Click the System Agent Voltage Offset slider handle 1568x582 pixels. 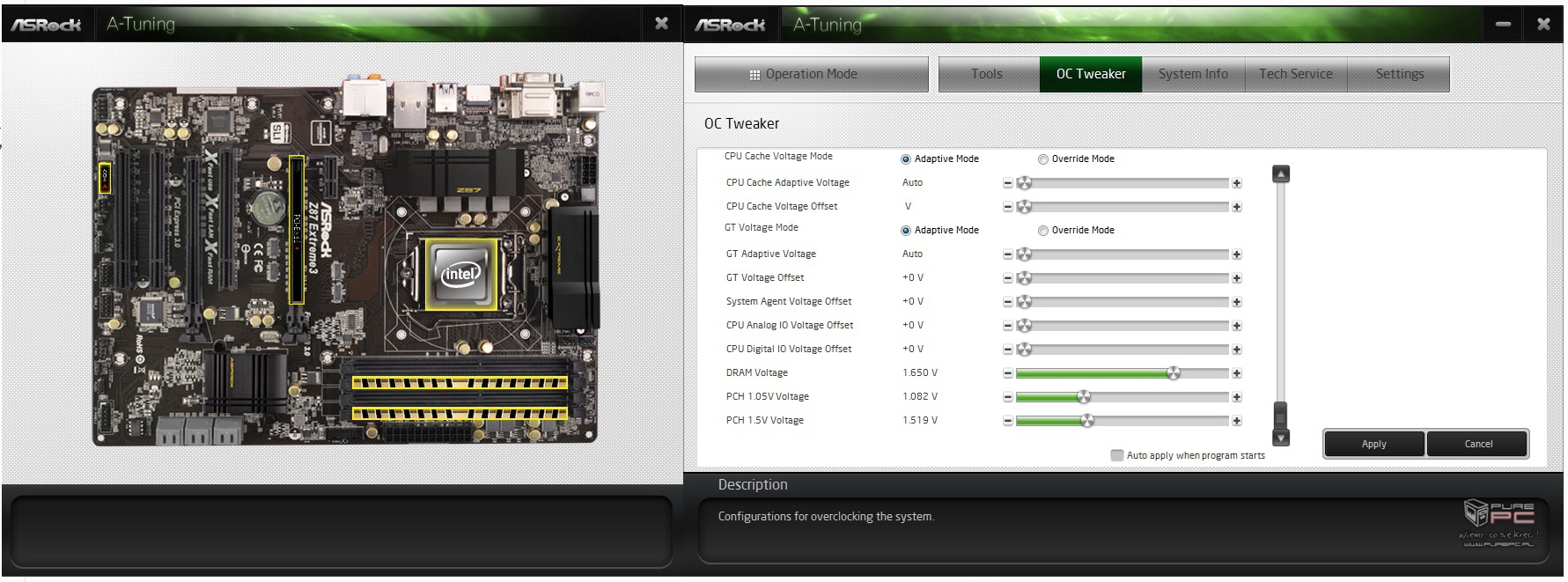(x=1024, y=302)
